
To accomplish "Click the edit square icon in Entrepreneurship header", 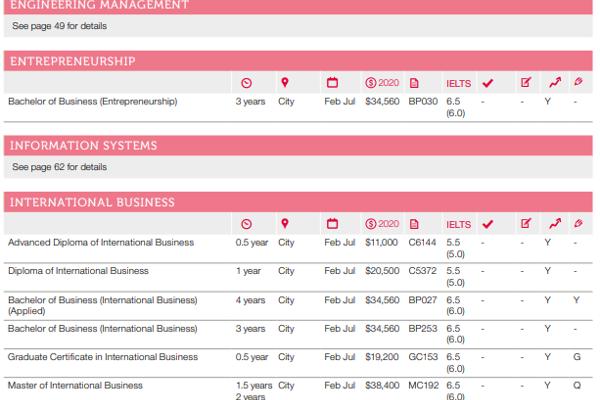I will tap(526, 82).
